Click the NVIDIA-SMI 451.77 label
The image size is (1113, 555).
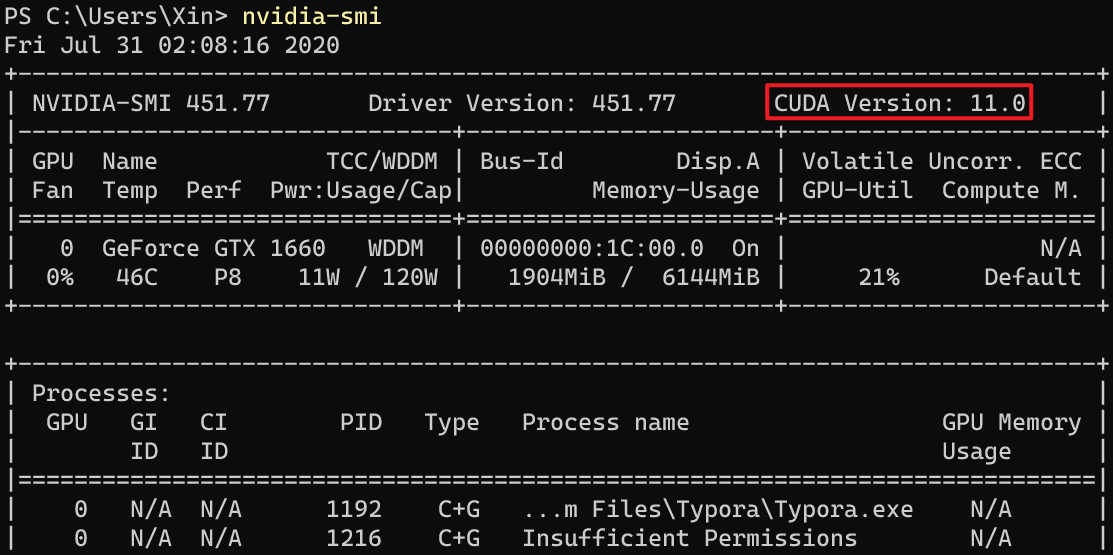coord(151,104)
